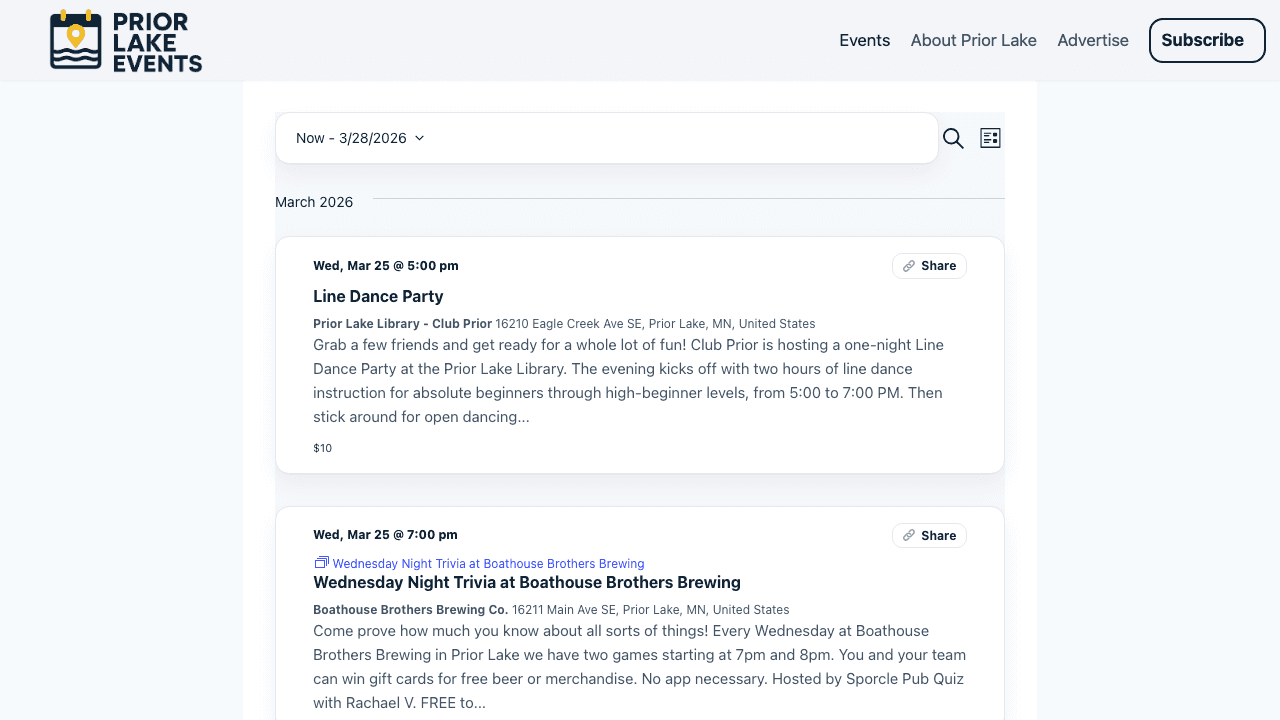The width and height of the screenshot is (1280, 720).
Task: Expand the Now - 3/28/2026 date dropdown
Action: pyautogui.click(x=360, y=138)
